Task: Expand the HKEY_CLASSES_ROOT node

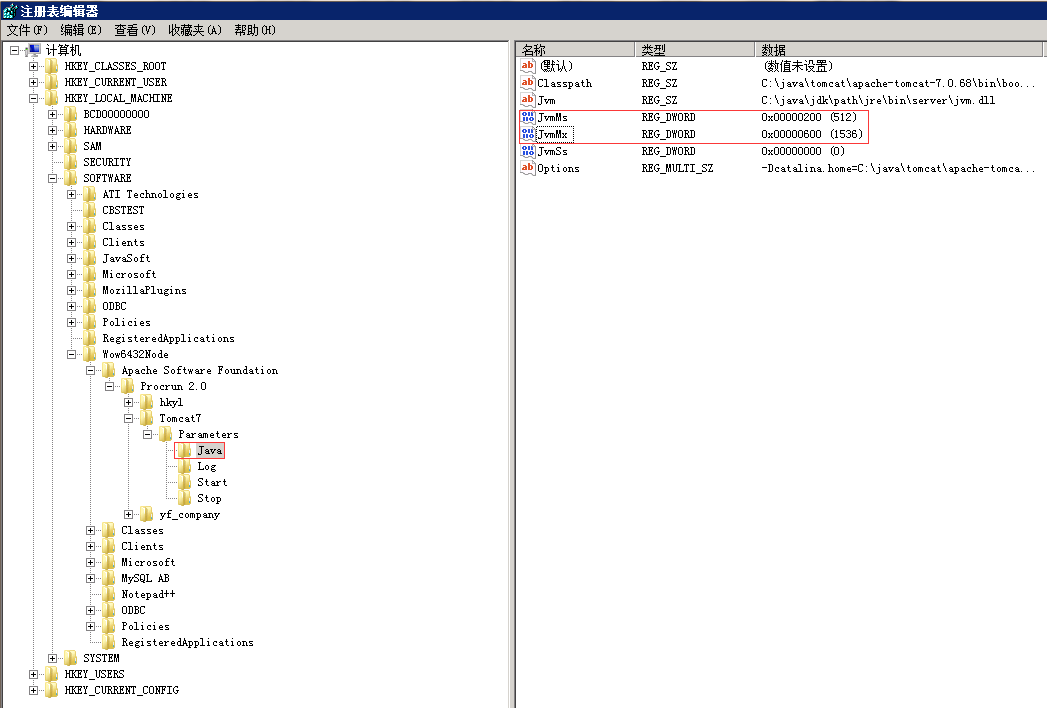Action: 33,66
